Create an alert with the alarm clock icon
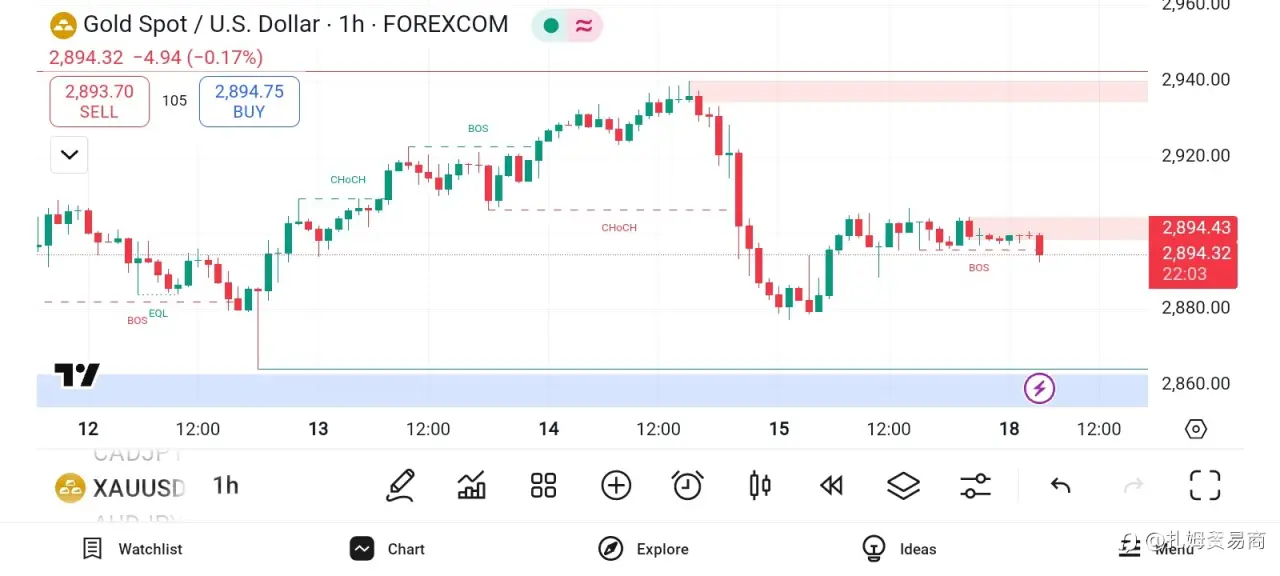The width and height of the screenshot is (1280, 576). 688,486
